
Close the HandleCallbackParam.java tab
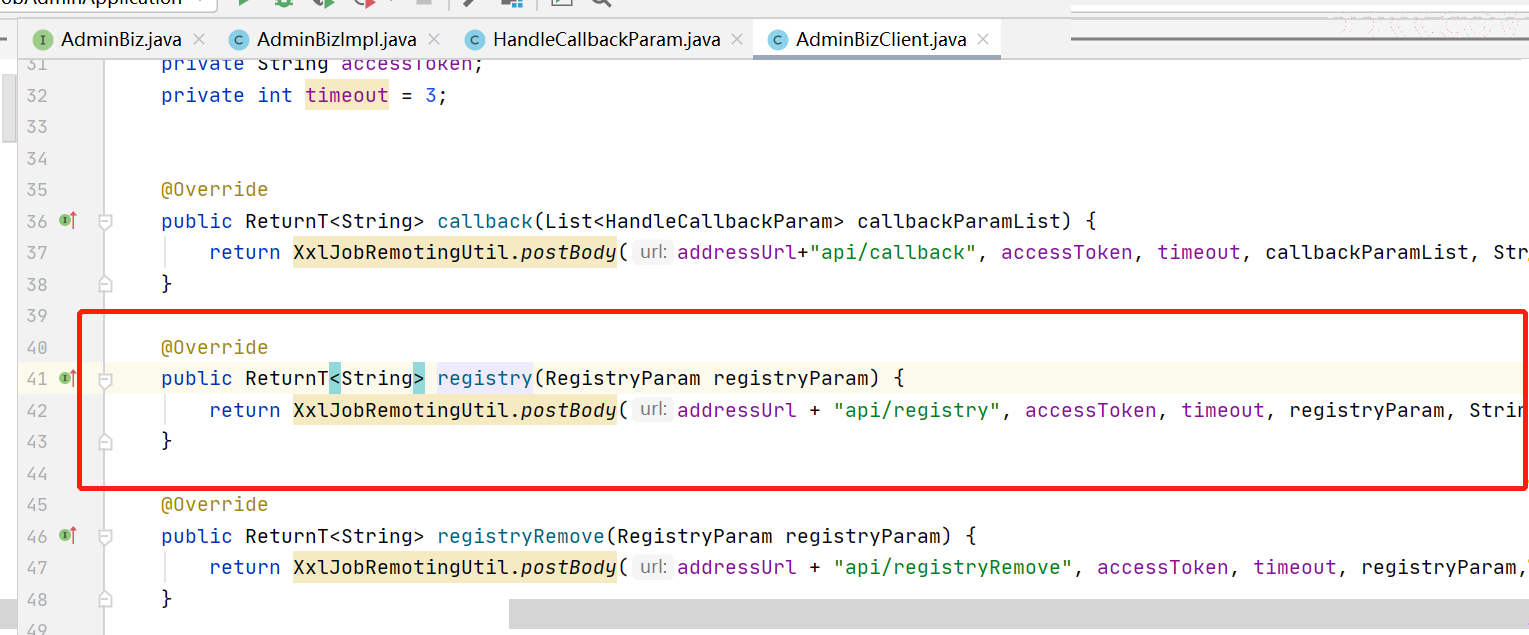click(x=738, y=39)
